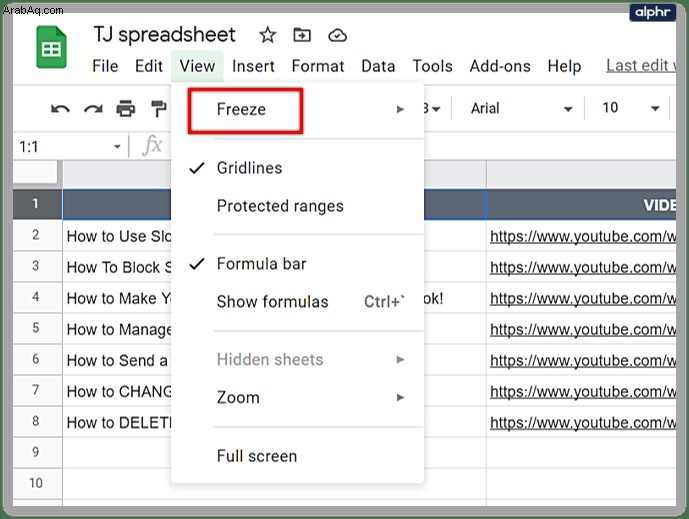Open the Edit menu
The width and height of the screenshot is (689, 519).
149,66
